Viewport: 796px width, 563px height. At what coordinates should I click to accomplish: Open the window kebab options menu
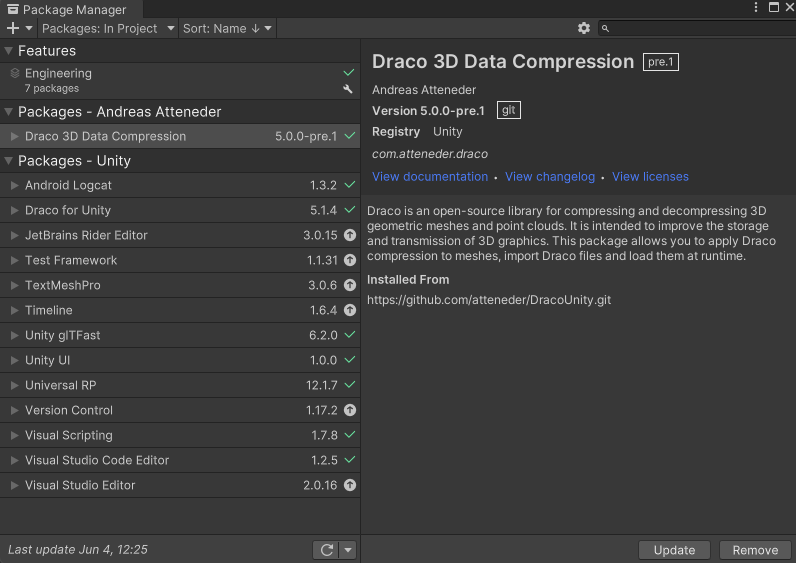[x=756, y=7]
